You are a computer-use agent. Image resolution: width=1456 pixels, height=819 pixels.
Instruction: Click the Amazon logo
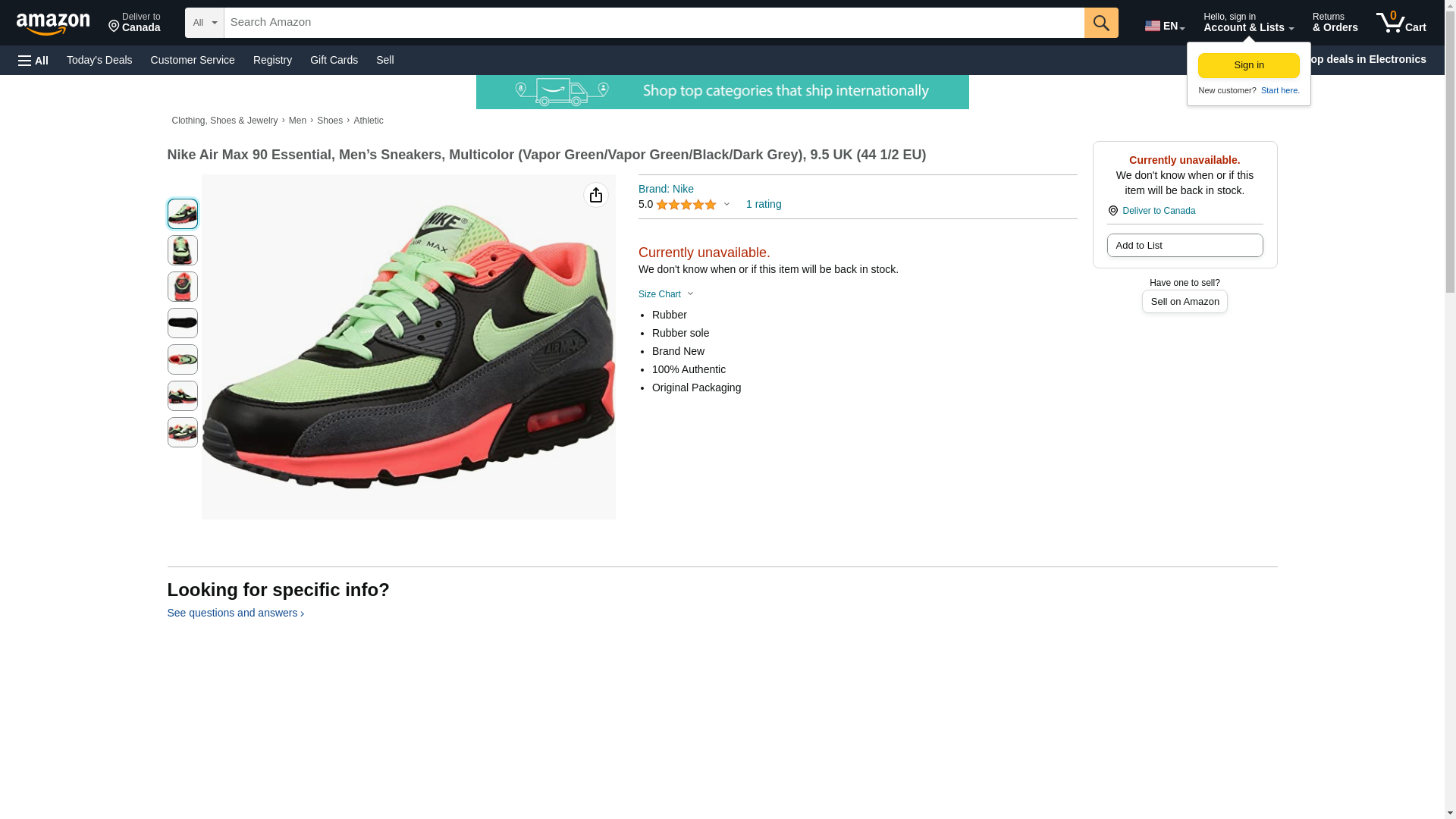click(x=53, y=24)
